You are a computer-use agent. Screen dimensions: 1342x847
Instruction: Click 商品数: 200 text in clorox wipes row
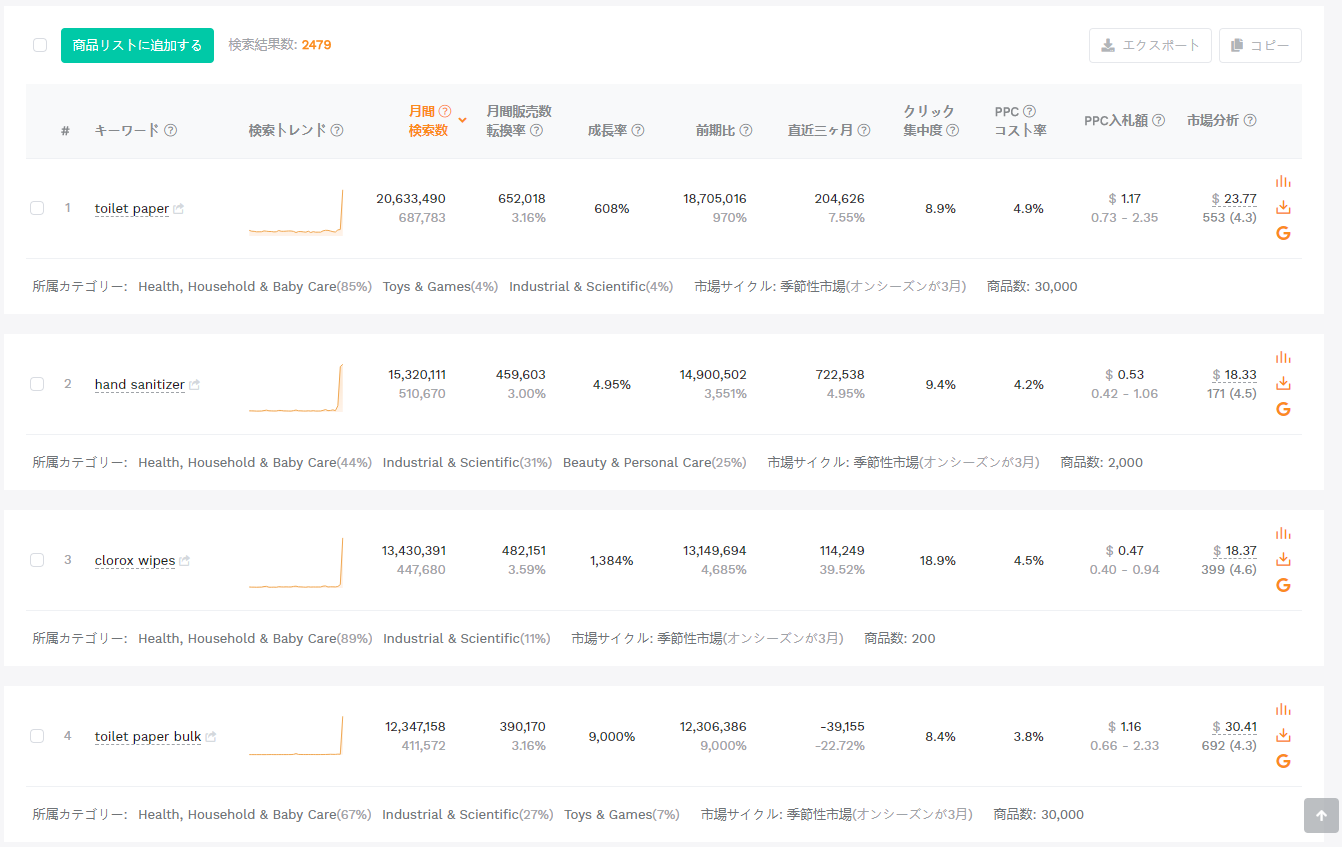point(900,639)
